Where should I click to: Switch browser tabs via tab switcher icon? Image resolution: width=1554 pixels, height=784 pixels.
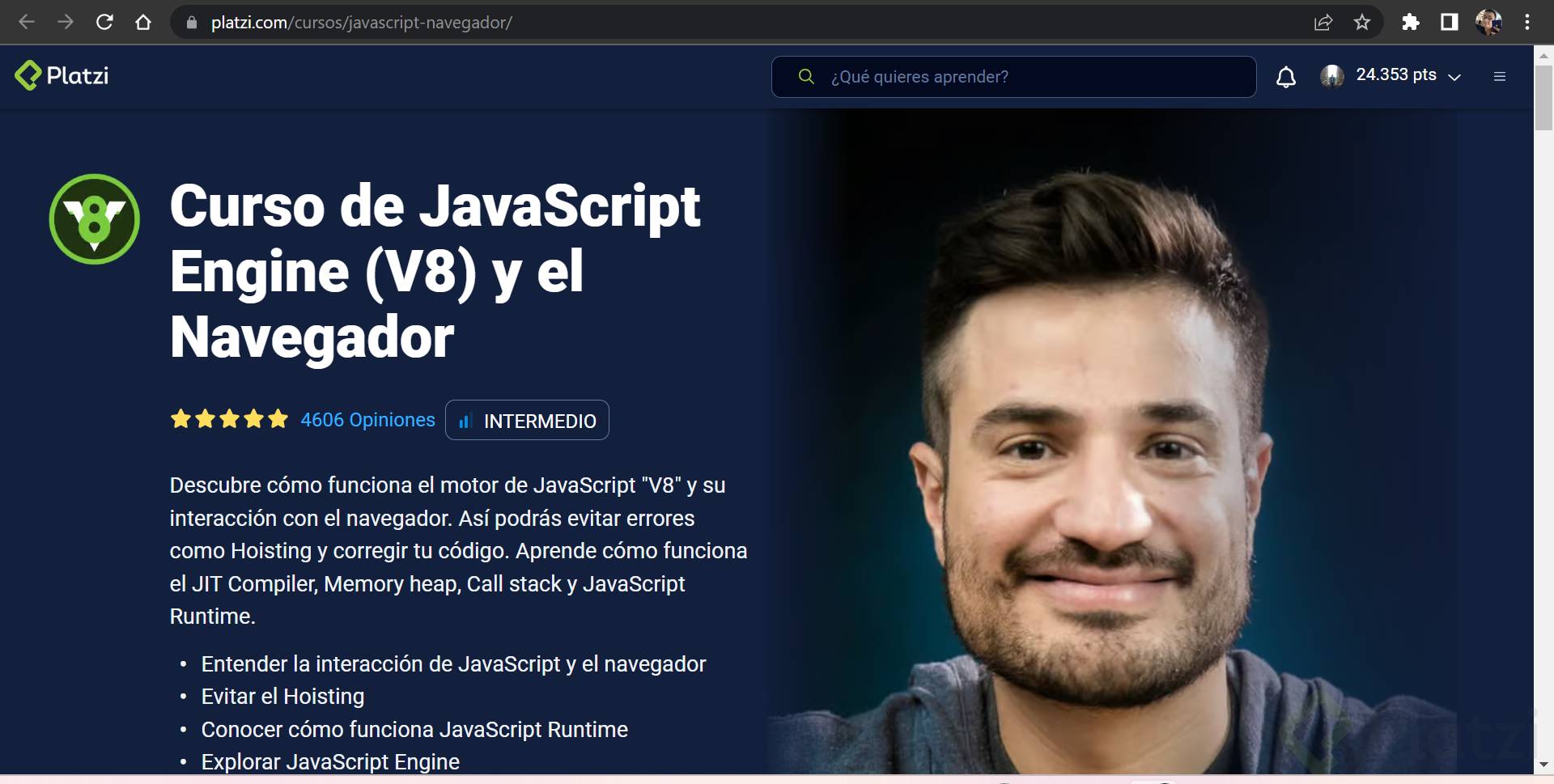coord(1449,22)
